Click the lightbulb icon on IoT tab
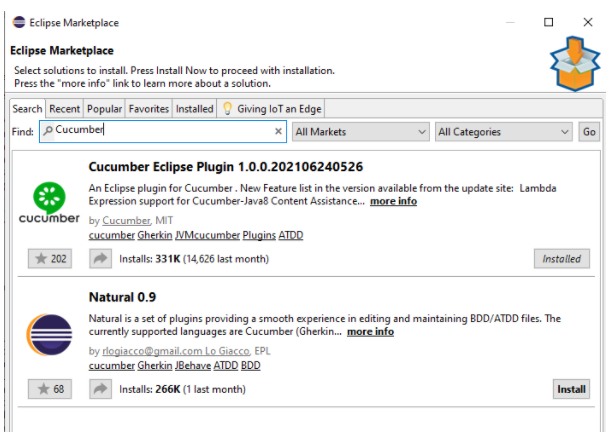 click(228, 109)
